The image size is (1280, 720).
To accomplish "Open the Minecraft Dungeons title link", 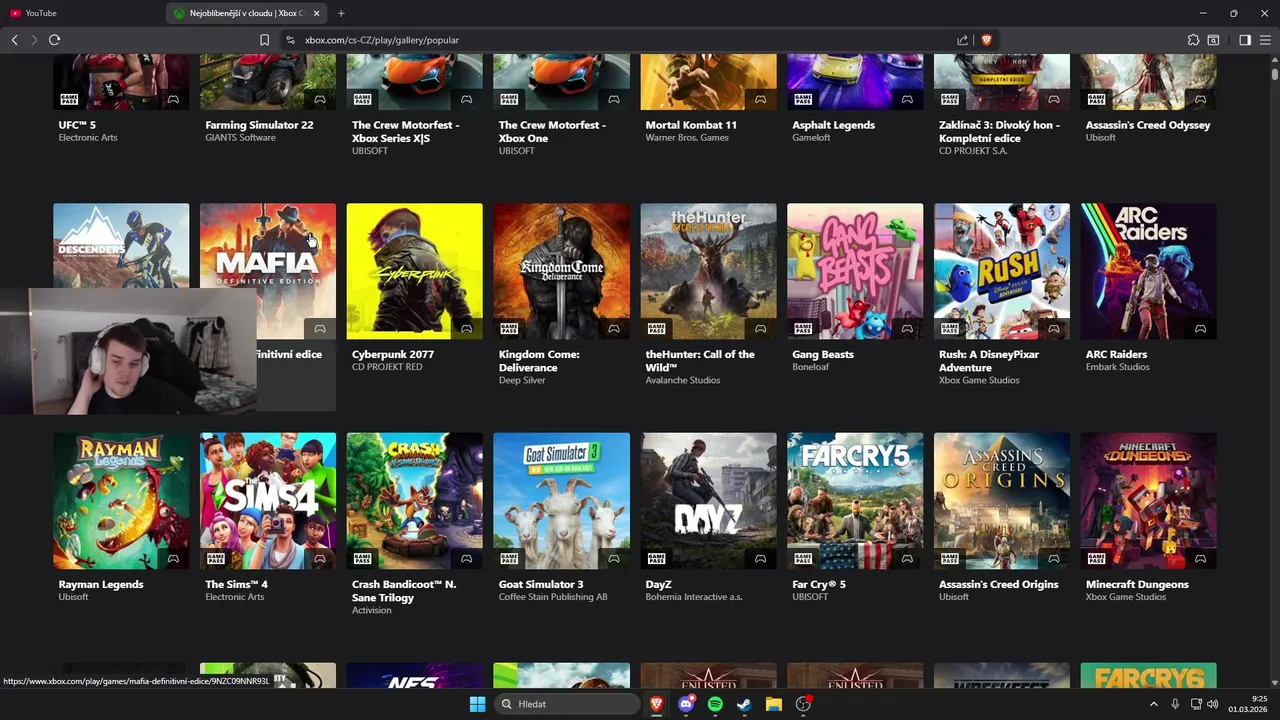I will coord(1137,584).
